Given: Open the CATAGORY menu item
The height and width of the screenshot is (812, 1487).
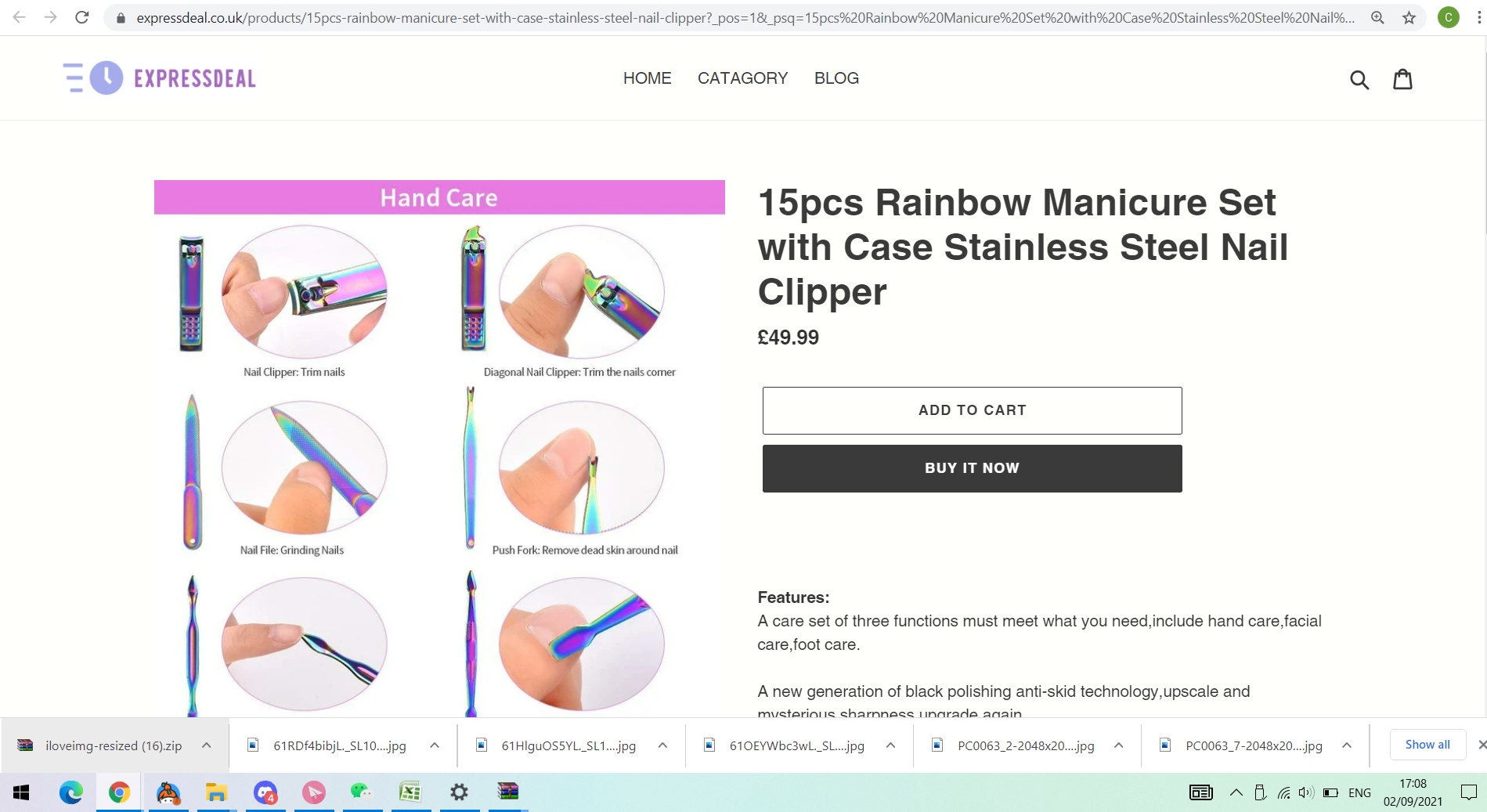Looking at the screenshot, I should 742,78.
